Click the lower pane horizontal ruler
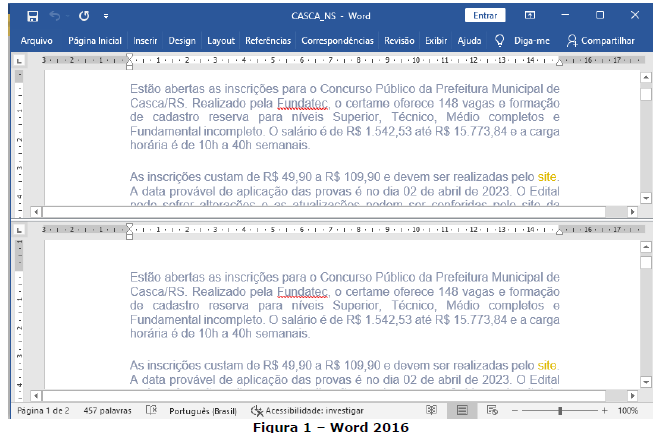 point(342,230)
